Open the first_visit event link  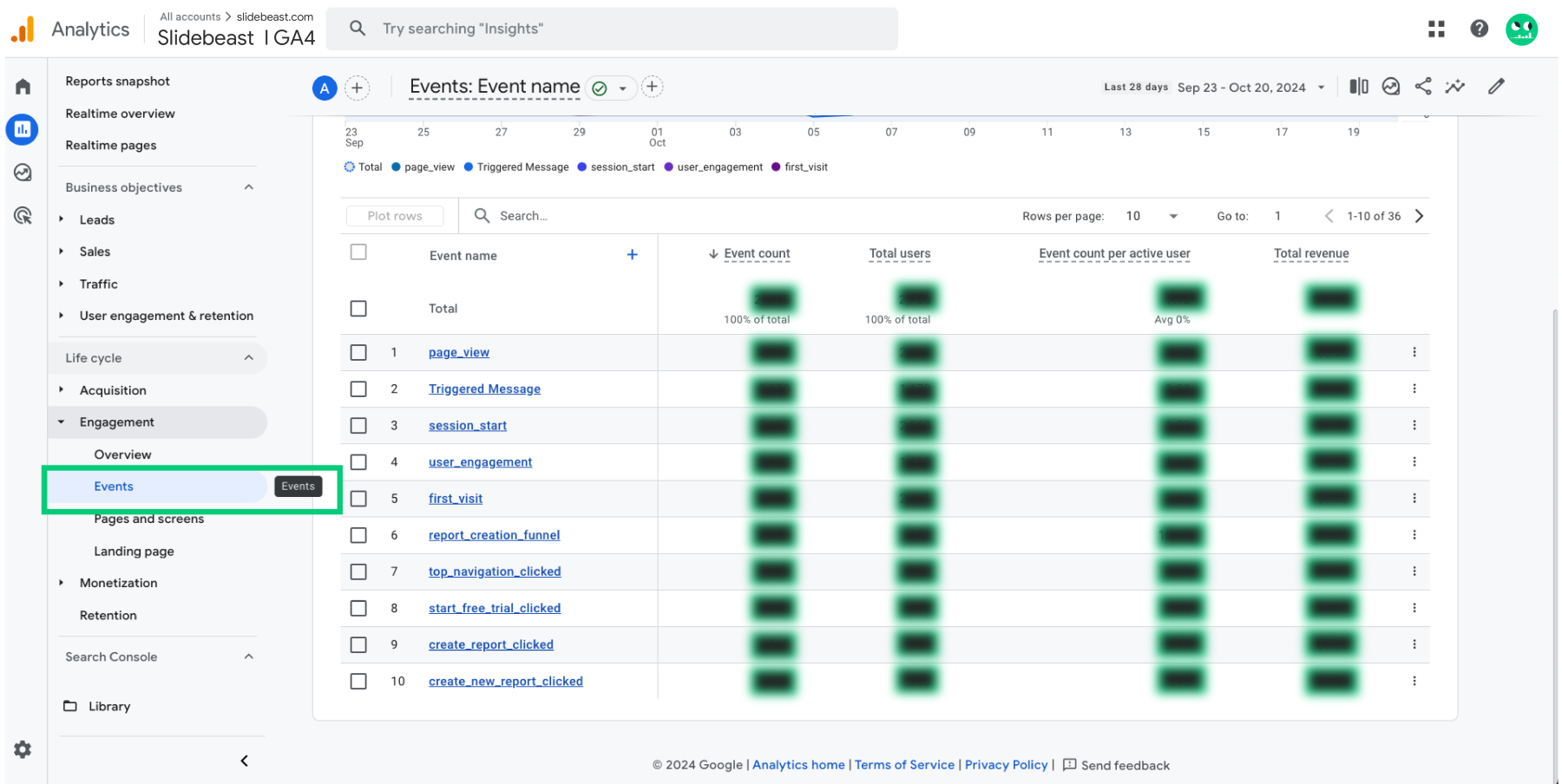(456, 499)
